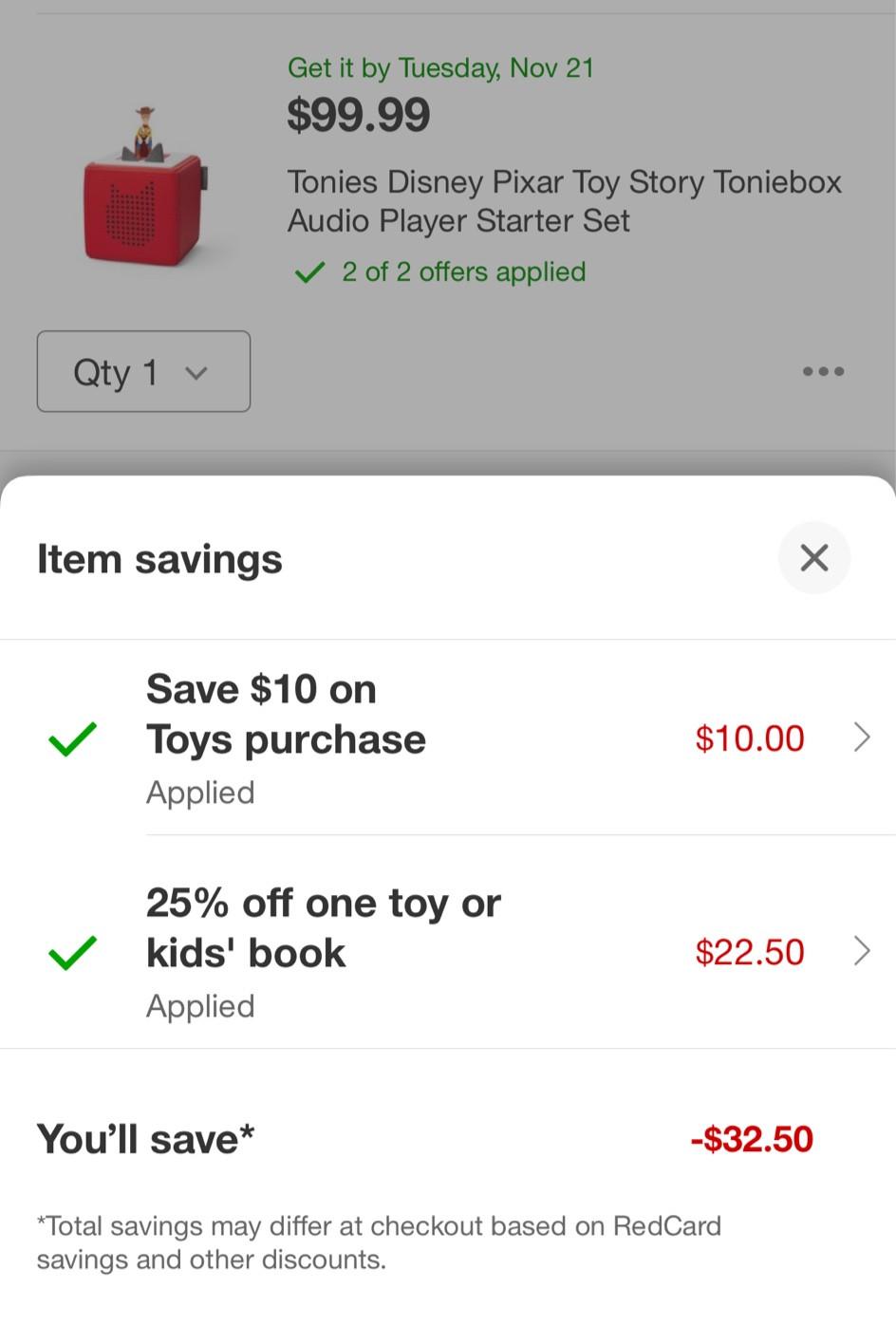Tap the -$32.50 total savings amount
Image resolution: width=896 pixels, height=1344 pixels.
click(x=752, y=1139)
